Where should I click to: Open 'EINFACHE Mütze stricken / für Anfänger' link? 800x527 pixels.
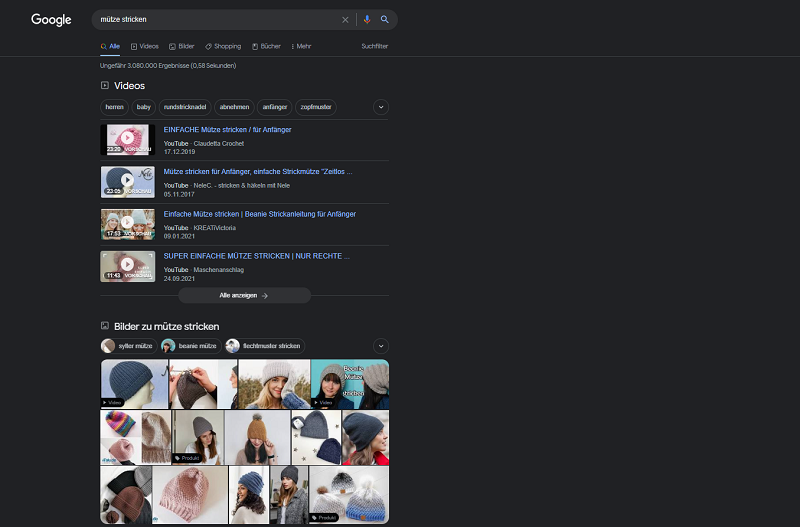227,130
